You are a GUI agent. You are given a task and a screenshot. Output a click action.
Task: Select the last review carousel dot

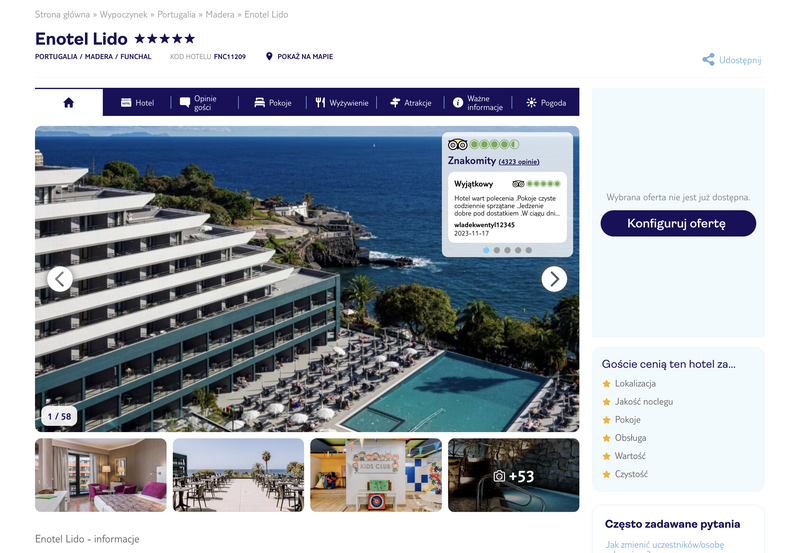click(529, 250)
